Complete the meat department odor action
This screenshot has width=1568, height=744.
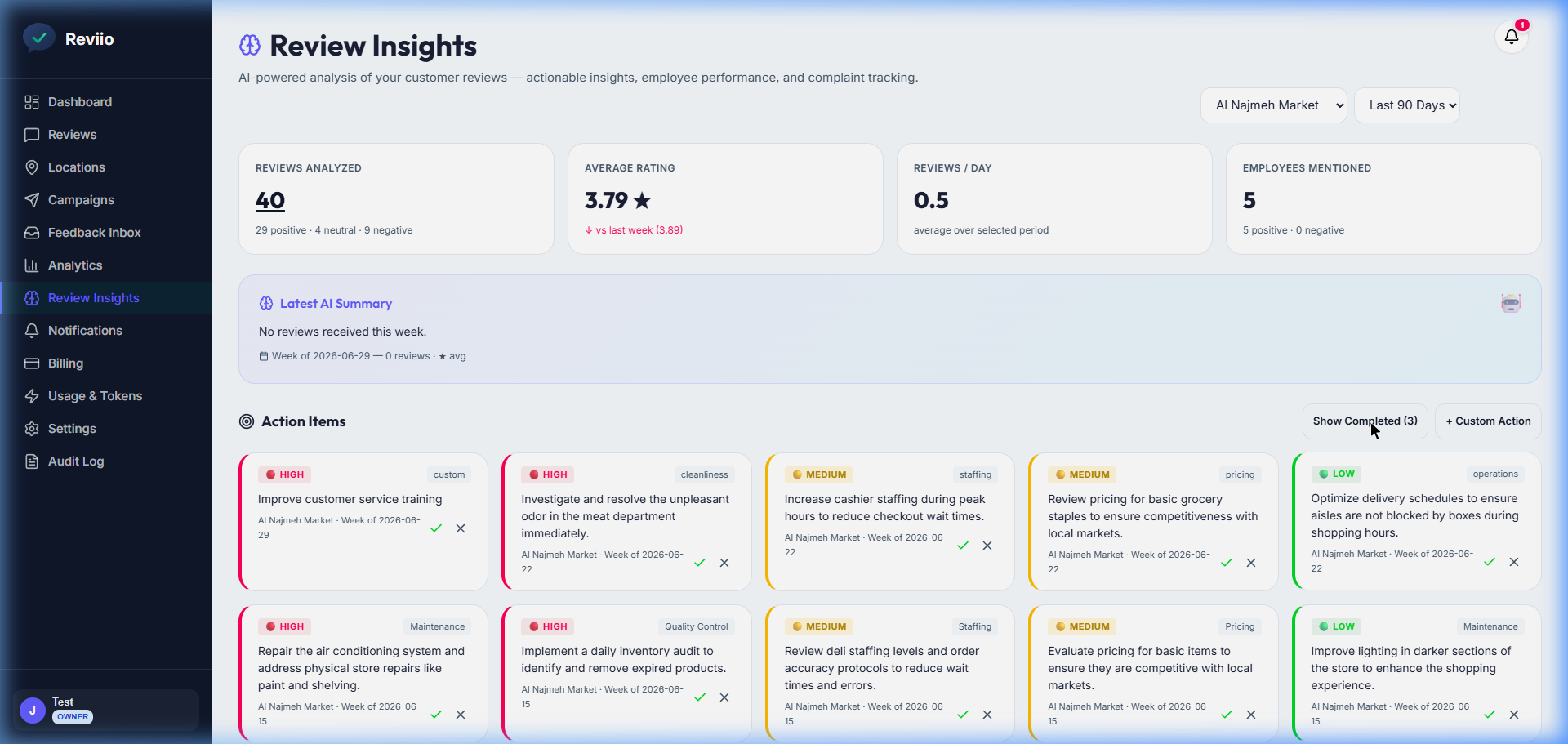700,563
